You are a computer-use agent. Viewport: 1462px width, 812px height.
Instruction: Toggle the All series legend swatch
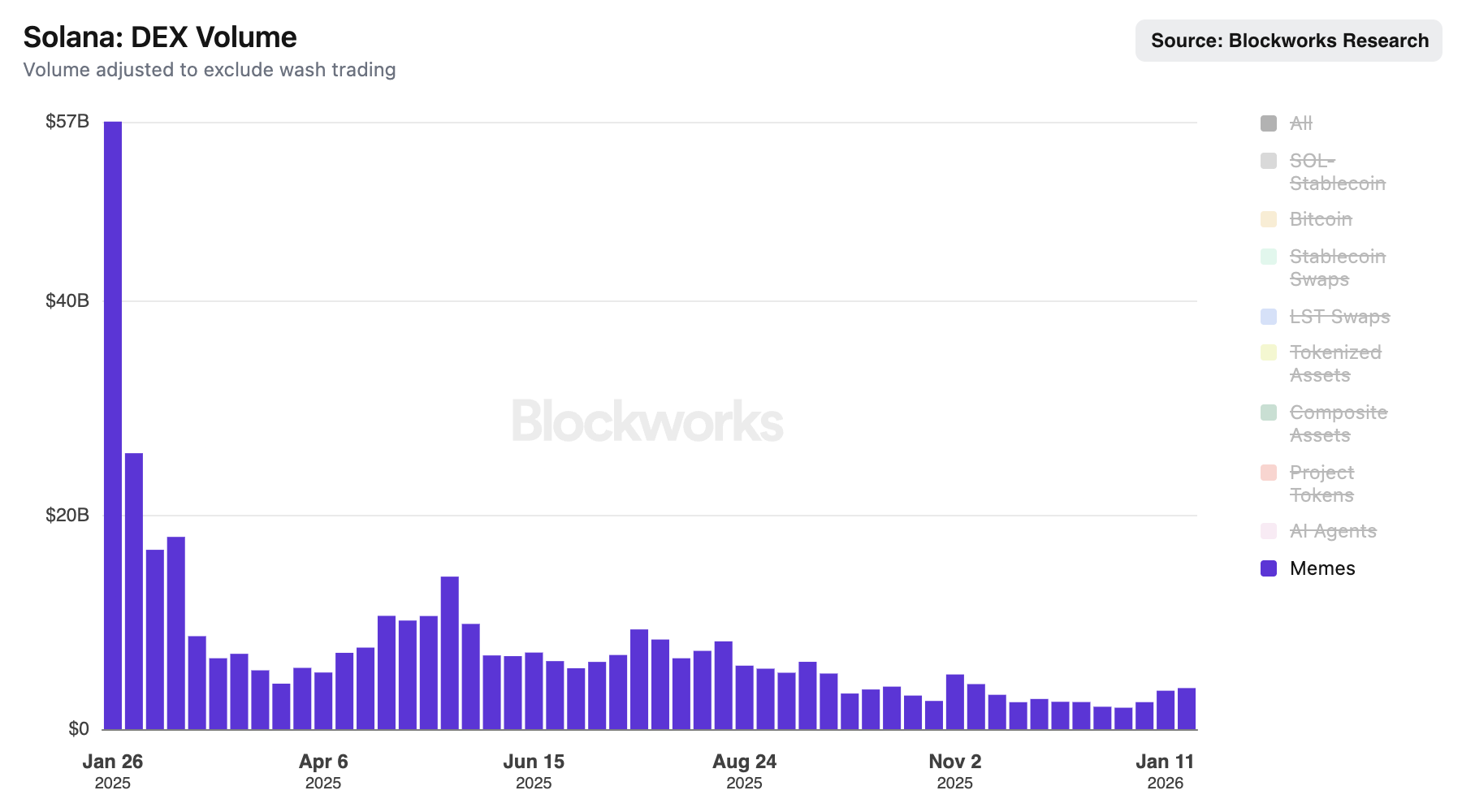[x=1269, y=123]
